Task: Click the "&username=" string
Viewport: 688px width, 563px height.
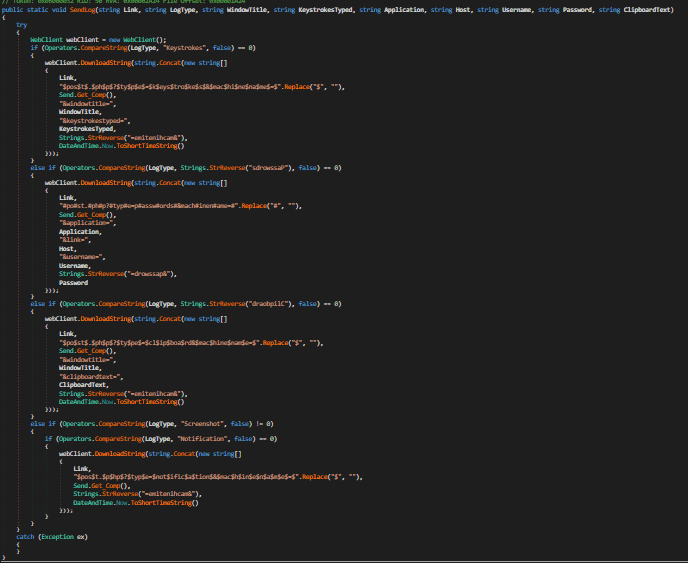Action: click(82, 257)
